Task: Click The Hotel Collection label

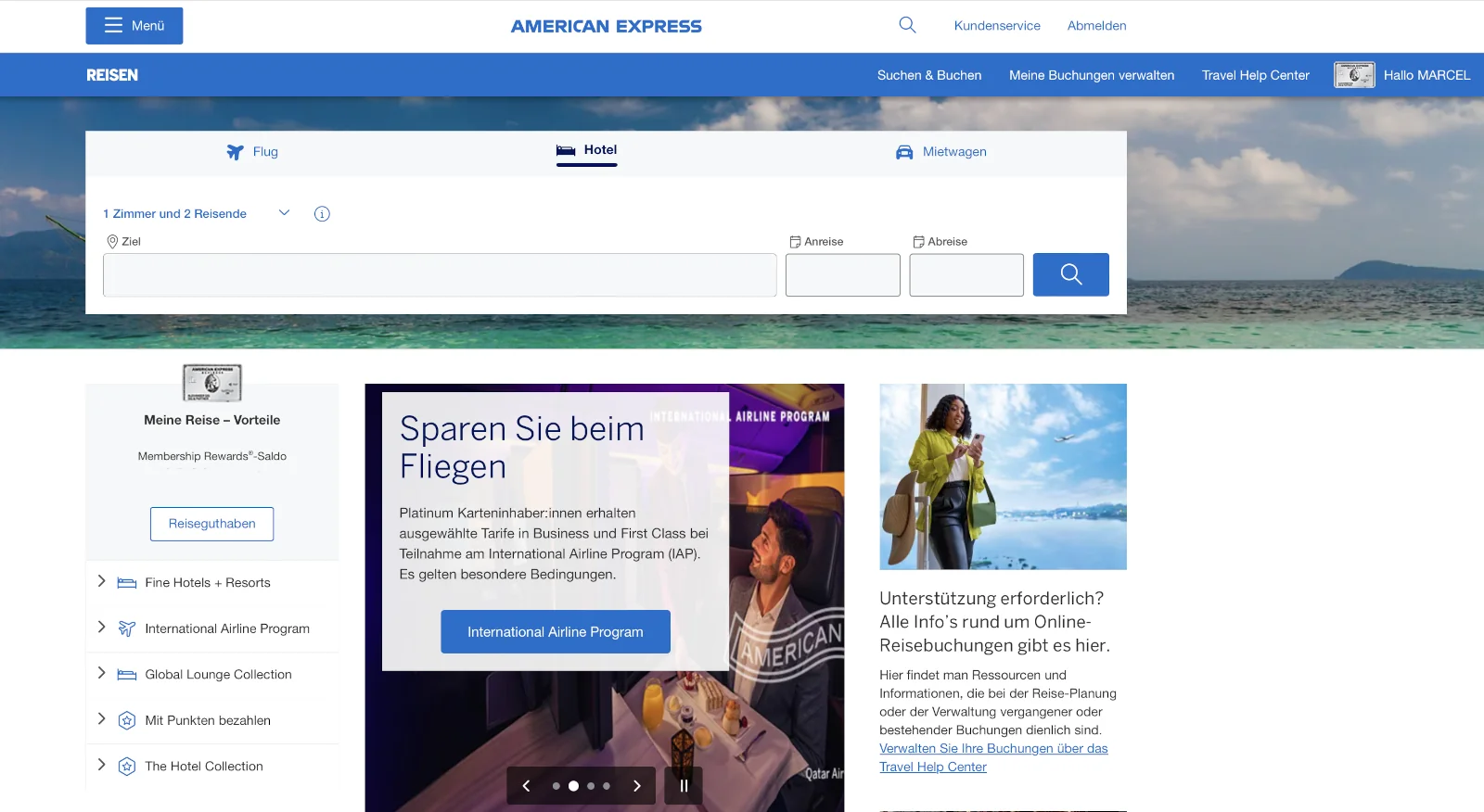Action: [x=204, y=767]
